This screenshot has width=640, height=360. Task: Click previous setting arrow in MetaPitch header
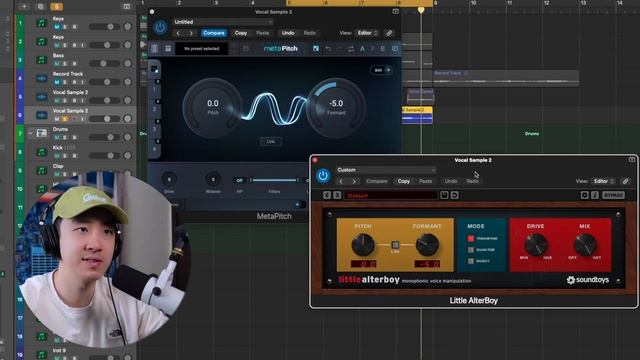point(178,33)
